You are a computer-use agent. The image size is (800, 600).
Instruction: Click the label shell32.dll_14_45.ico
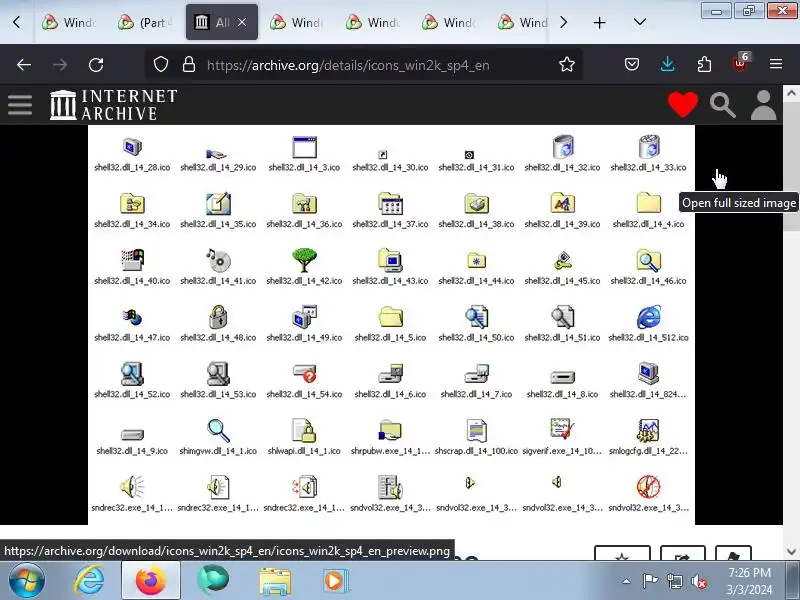pyautogui.click(x=562, y=281)
